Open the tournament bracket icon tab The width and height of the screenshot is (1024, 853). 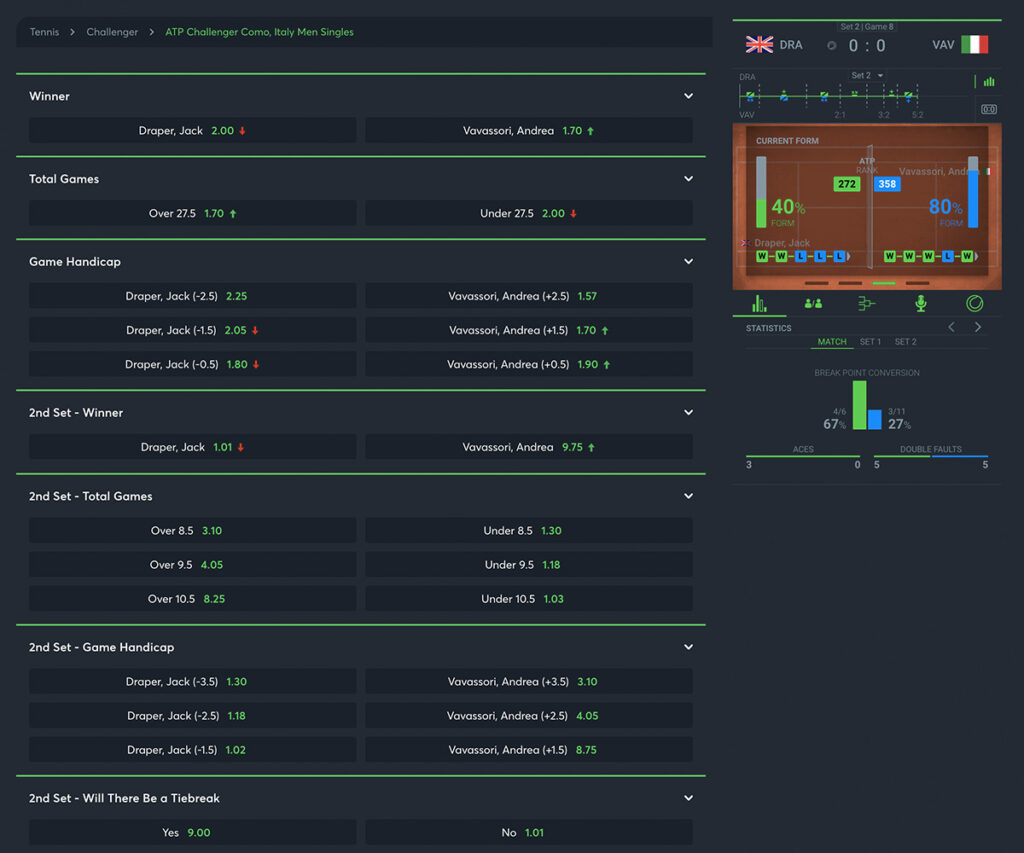coord(867,304)
